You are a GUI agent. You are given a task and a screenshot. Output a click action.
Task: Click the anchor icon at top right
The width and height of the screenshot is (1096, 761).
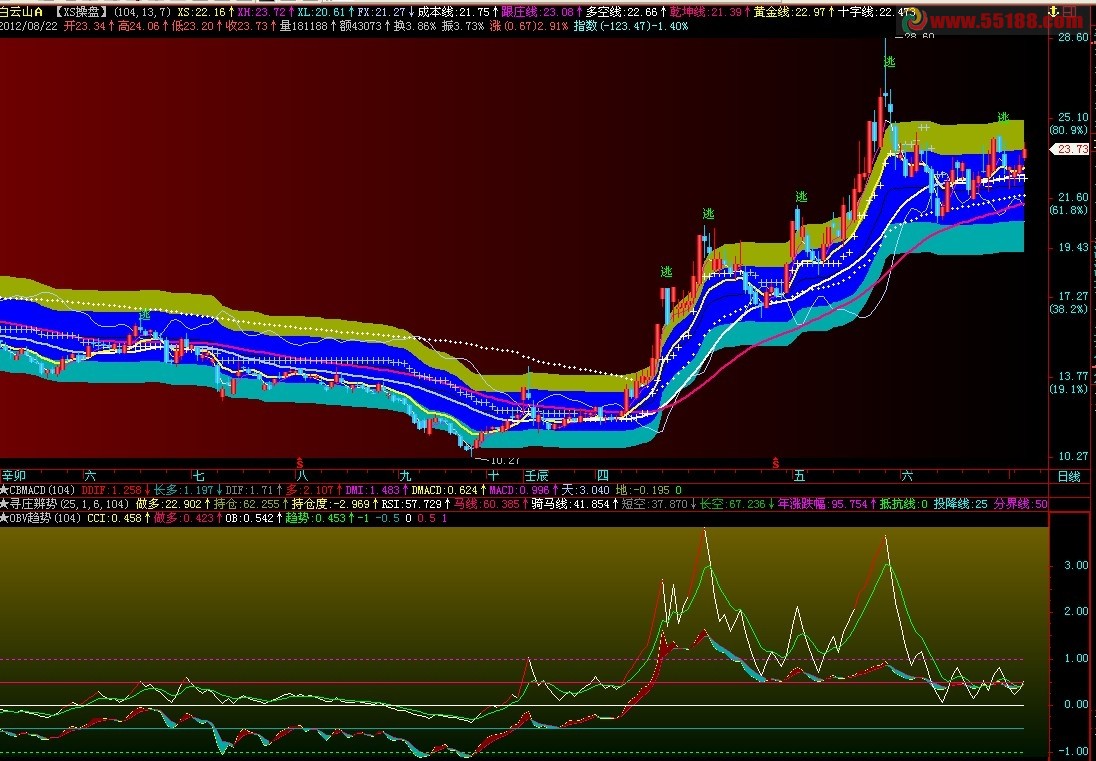[1053, 12]
